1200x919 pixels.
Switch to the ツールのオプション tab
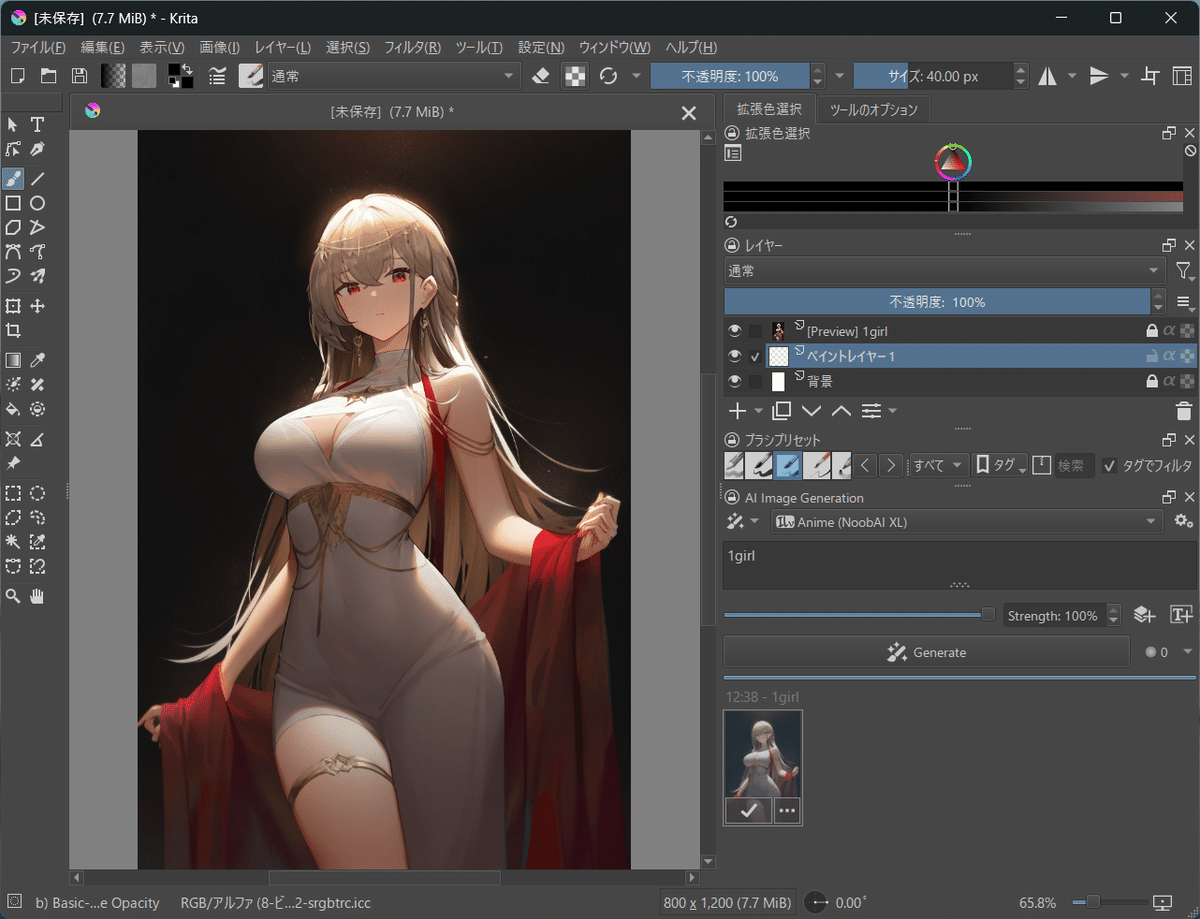pos(873,110)
